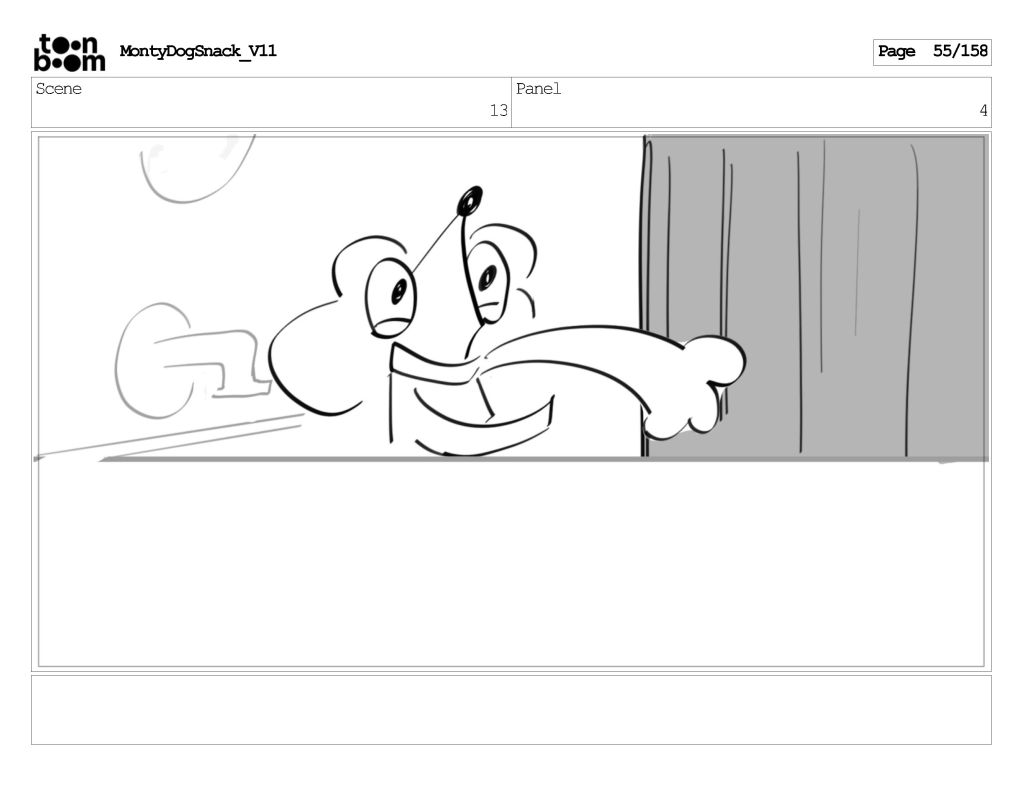Viewport: 1024px width, 791px height.
Task: Click the Panel label in header
Action: [539, 89]
